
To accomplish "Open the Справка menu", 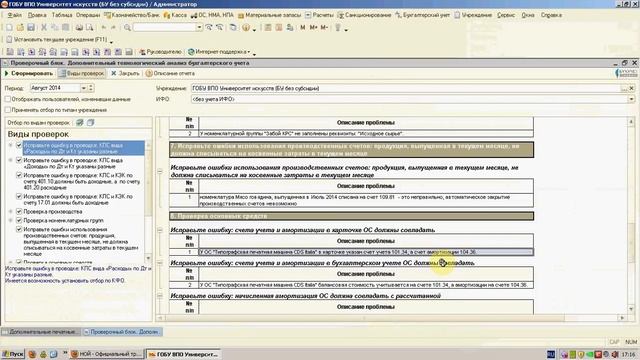I will (x=551, y=15).
